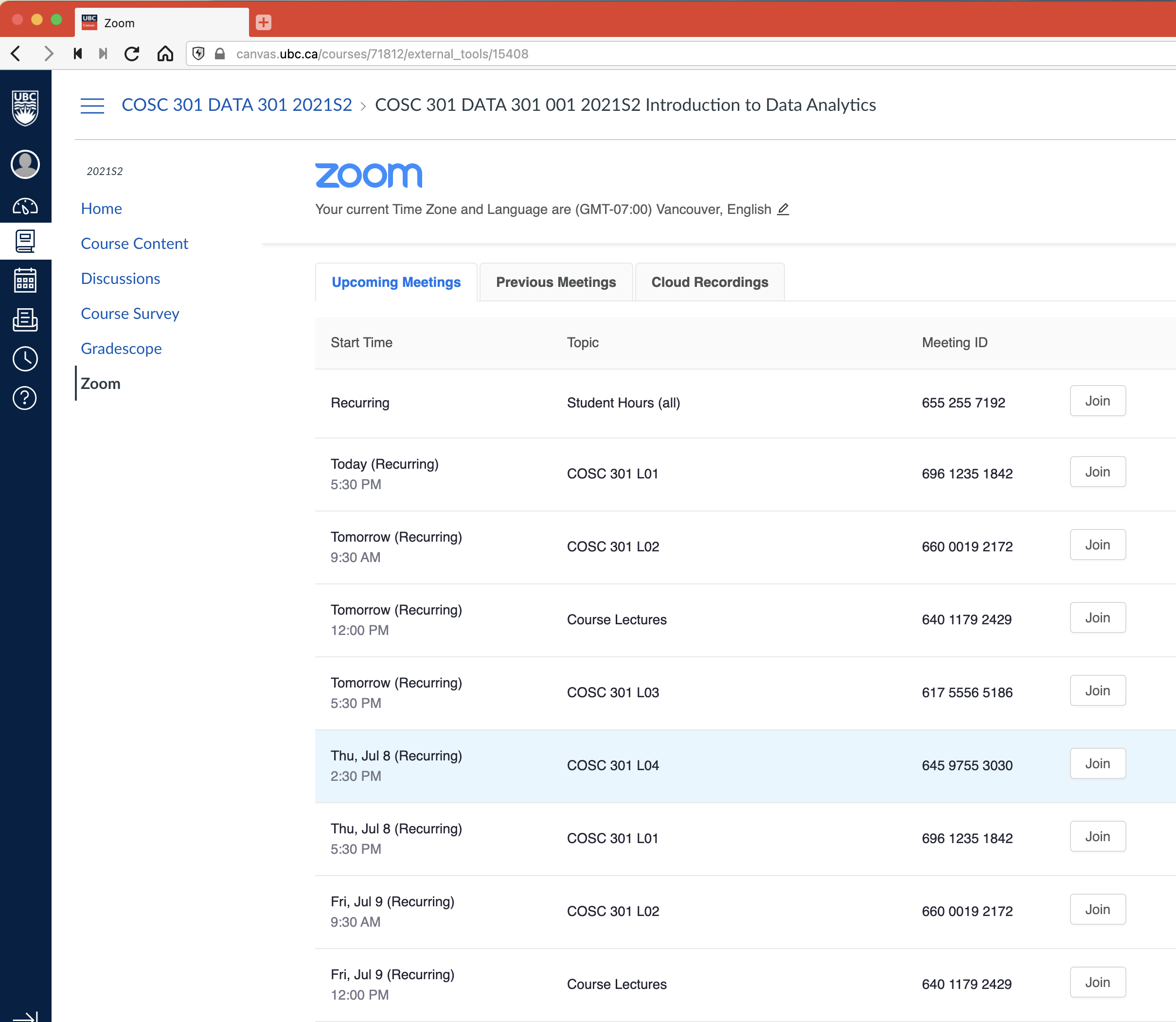Expand global navigation with arrow icon

click(x=25, y=1016)
